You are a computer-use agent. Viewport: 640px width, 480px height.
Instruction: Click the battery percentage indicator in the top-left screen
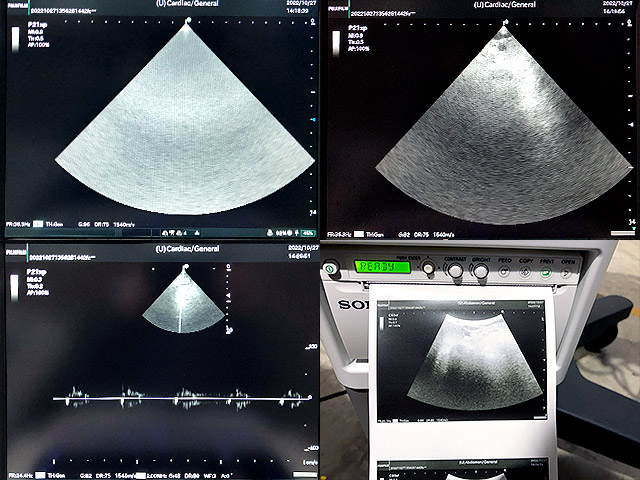308,233
